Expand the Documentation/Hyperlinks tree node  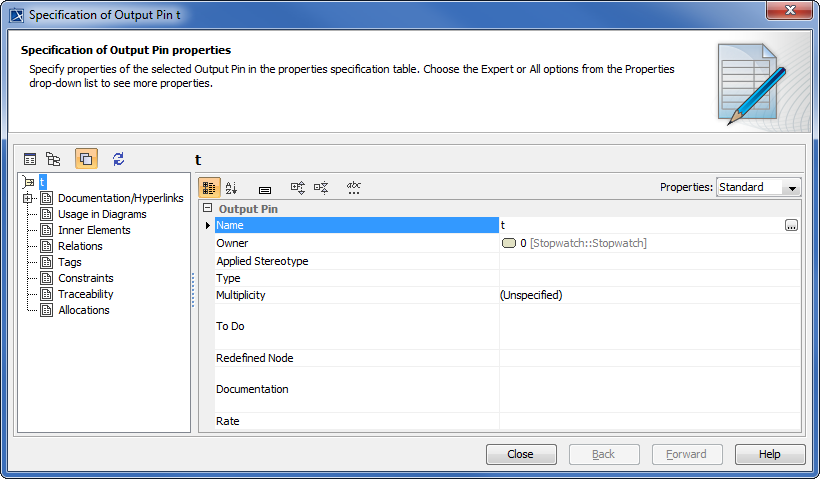click(x=27, y=198)
